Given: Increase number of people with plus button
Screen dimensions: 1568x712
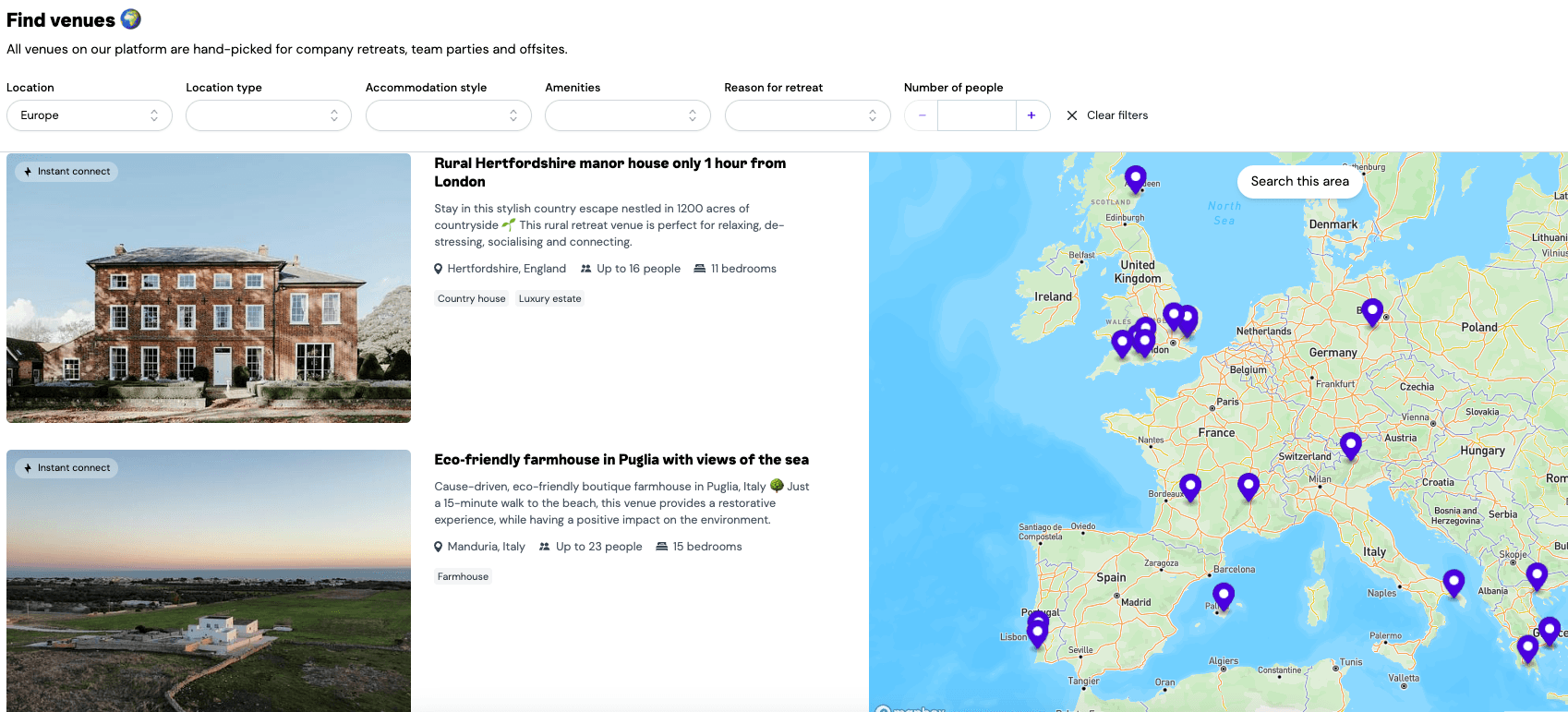Looking at the screenshot, I should pyautogui.click(x=1031, y=115).
